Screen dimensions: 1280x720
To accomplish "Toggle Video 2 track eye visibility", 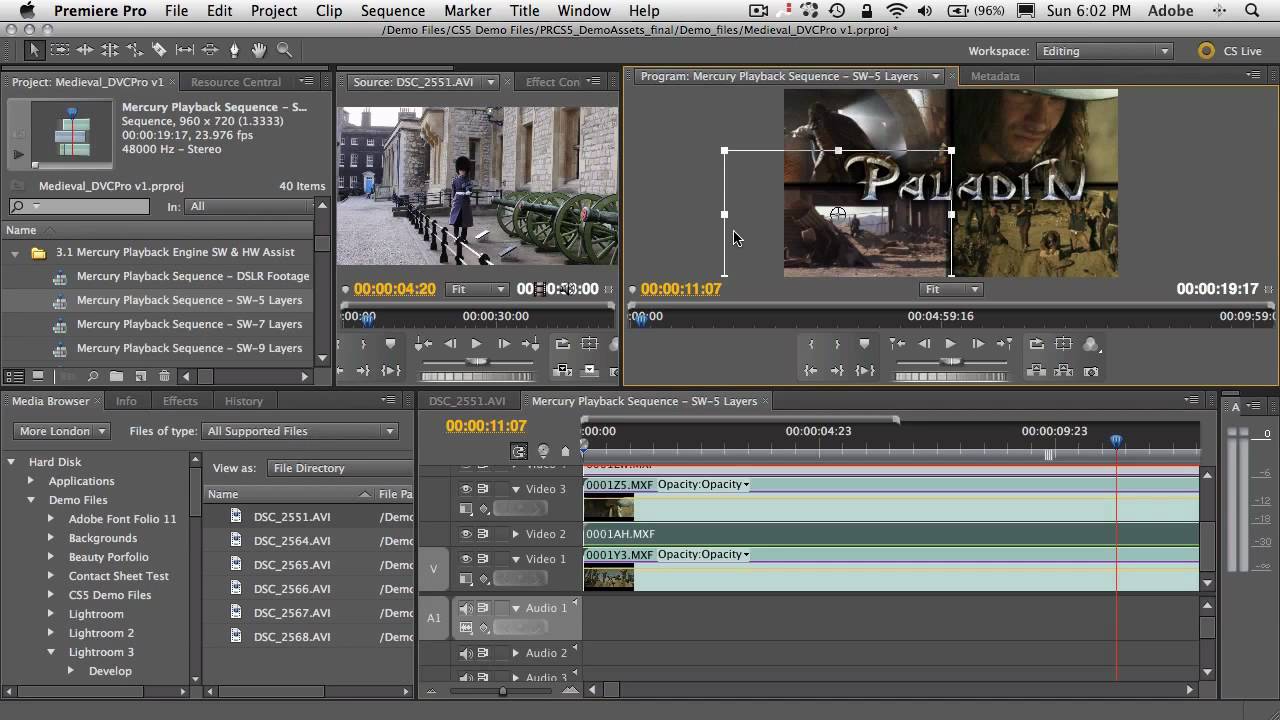I will tap(465, 534).
